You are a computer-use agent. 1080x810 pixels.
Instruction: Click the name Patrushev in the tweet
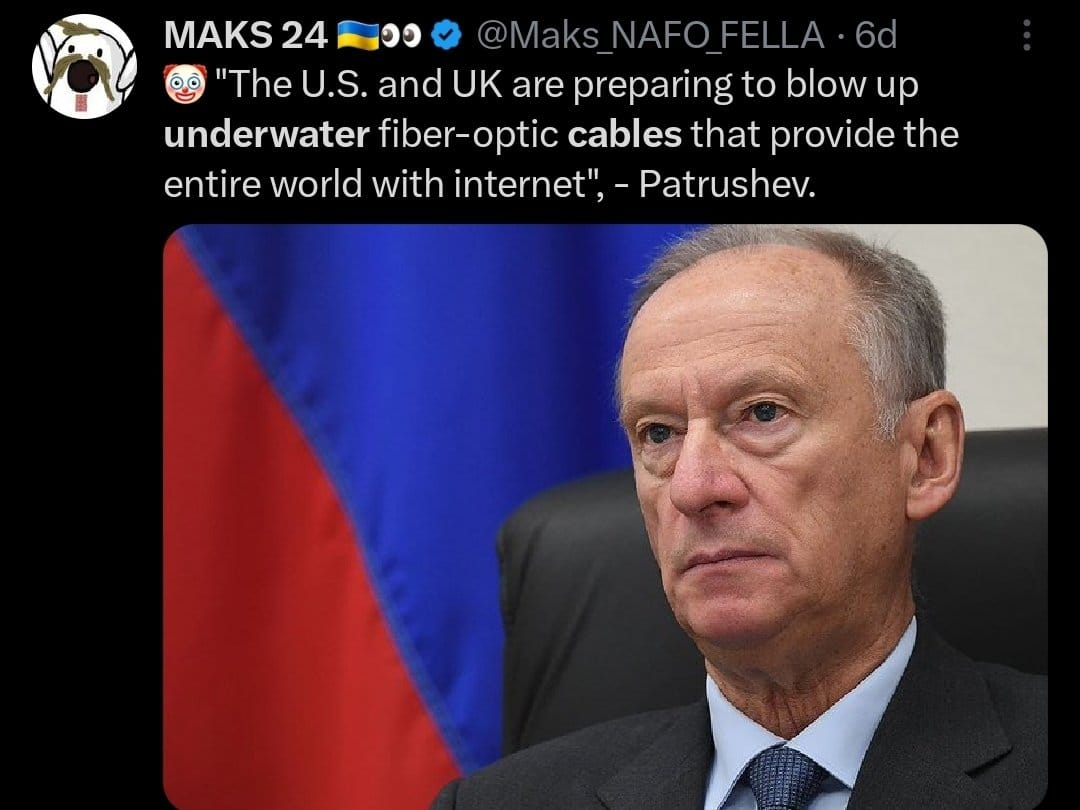(727, 184)
